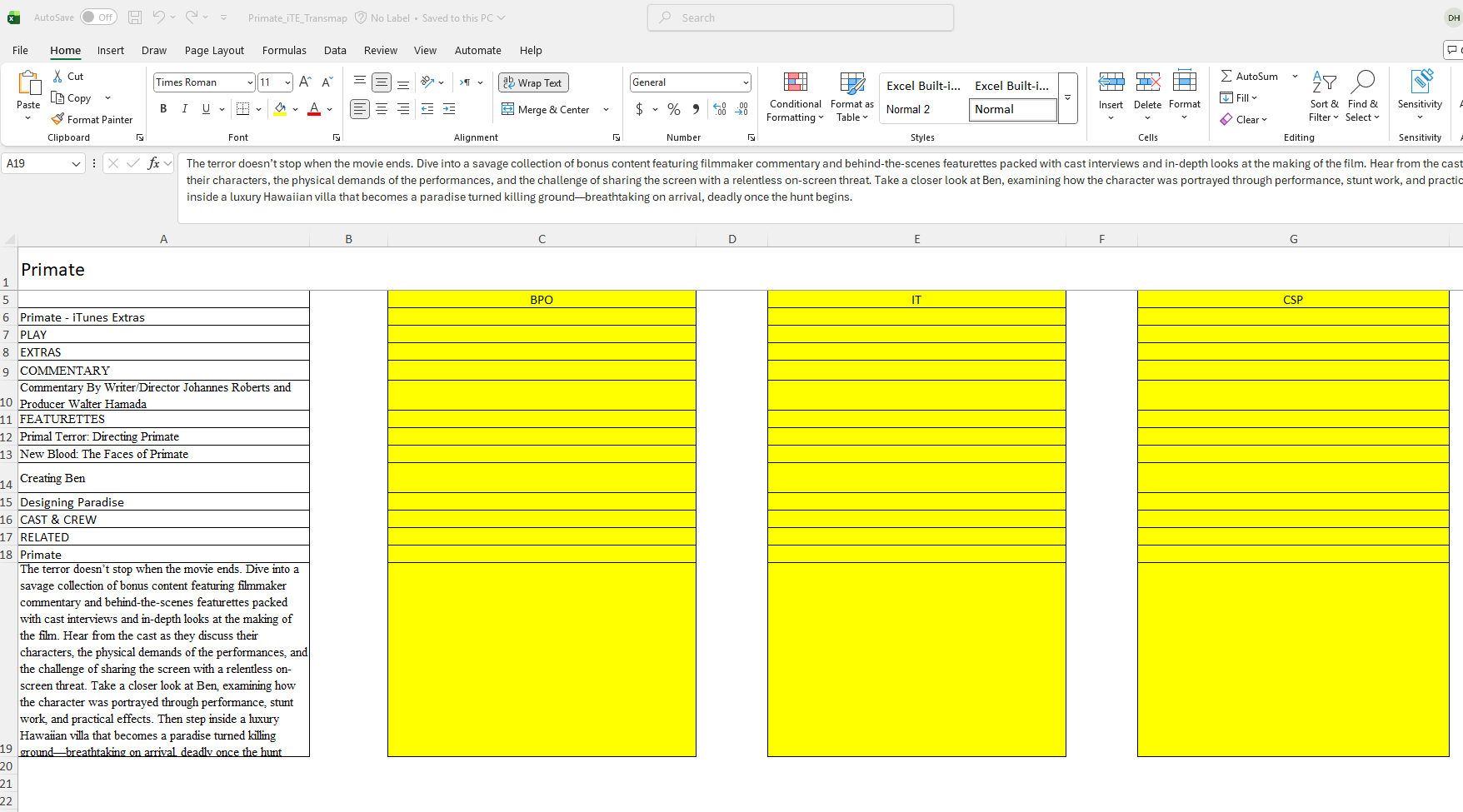Click the Save icon in title bar
The height and width of the screenshot is (812, 1463).
coord(135,17)
